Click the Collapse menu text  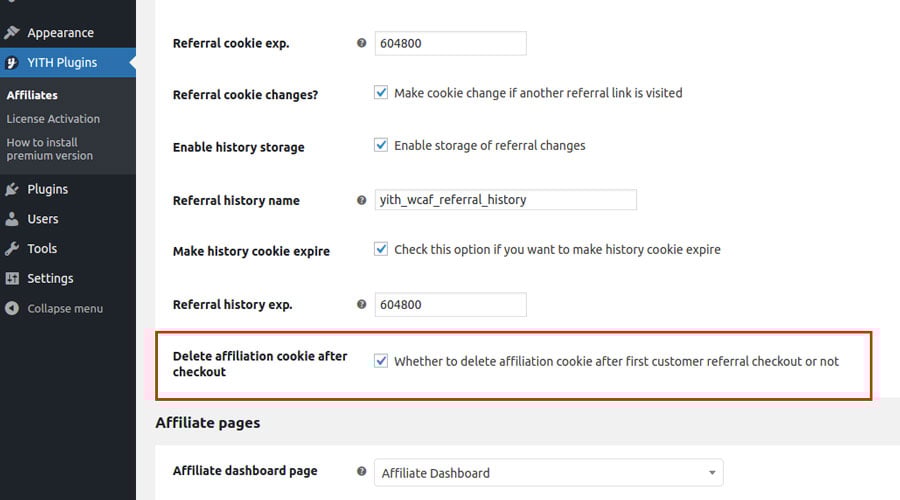click(65, 308)
